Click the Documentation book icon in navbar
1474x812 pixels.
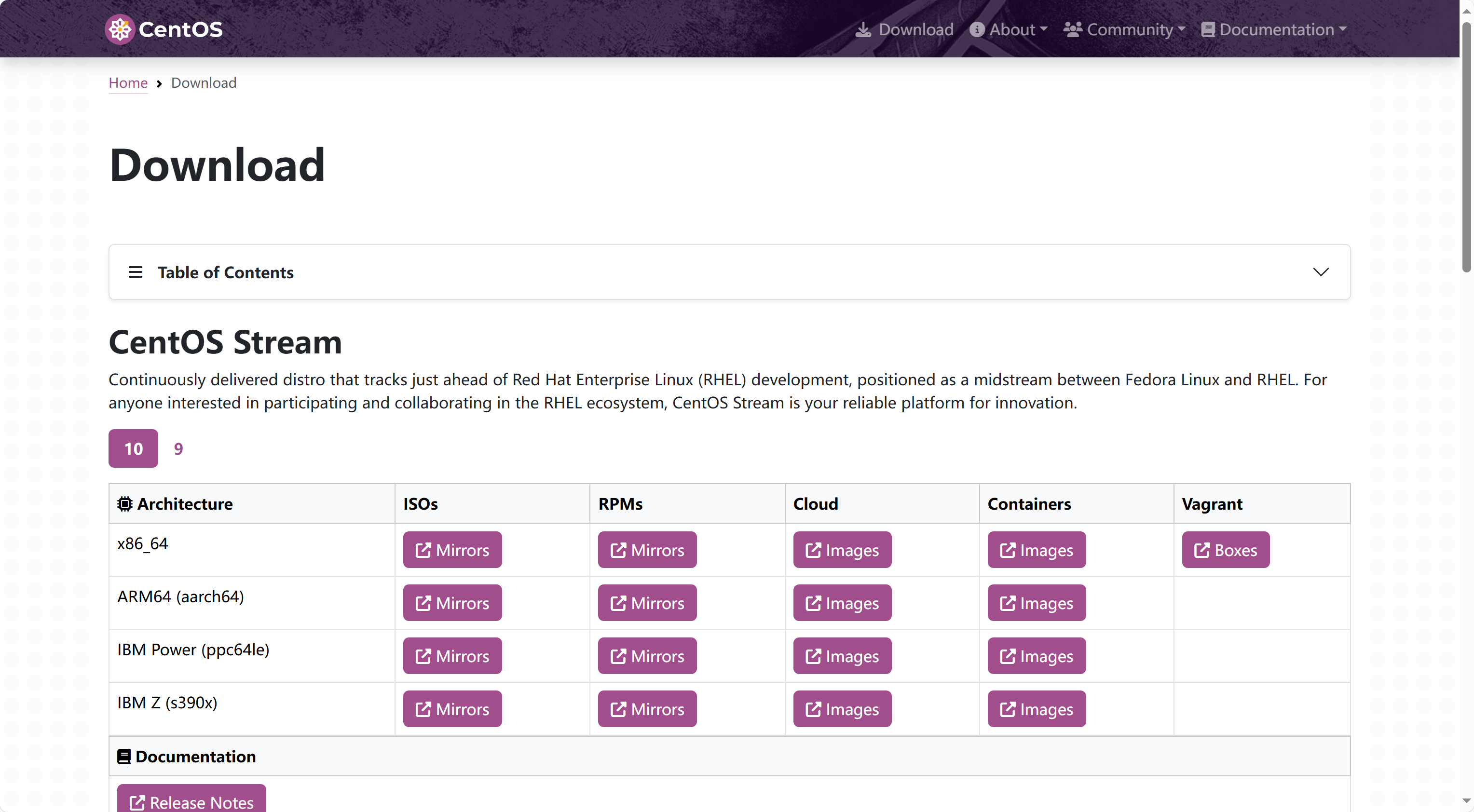pos(1207,30)
